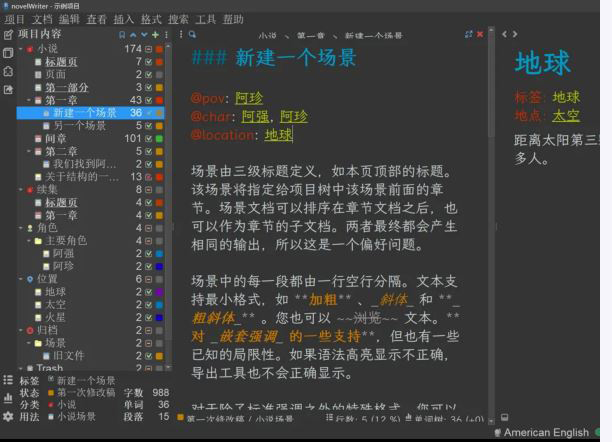Collapse the 位置 root folder

tap(21, 279)
